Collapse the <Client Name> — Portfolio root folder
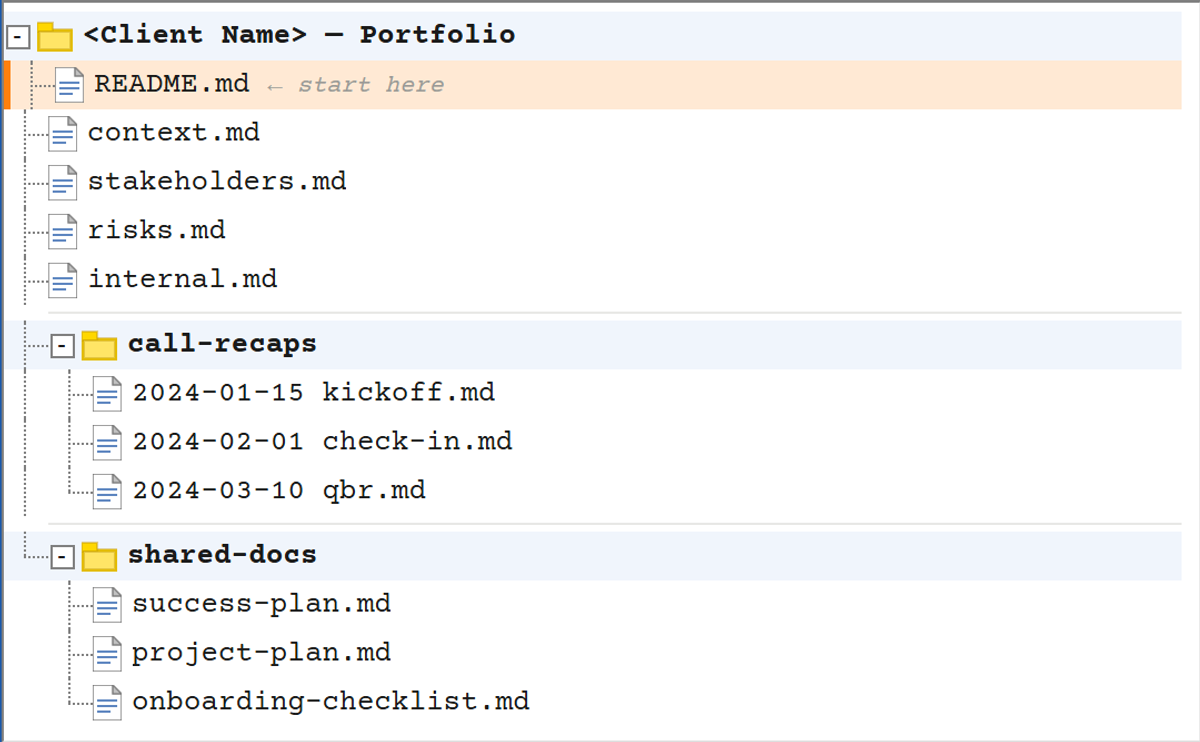 coord(18,38)
